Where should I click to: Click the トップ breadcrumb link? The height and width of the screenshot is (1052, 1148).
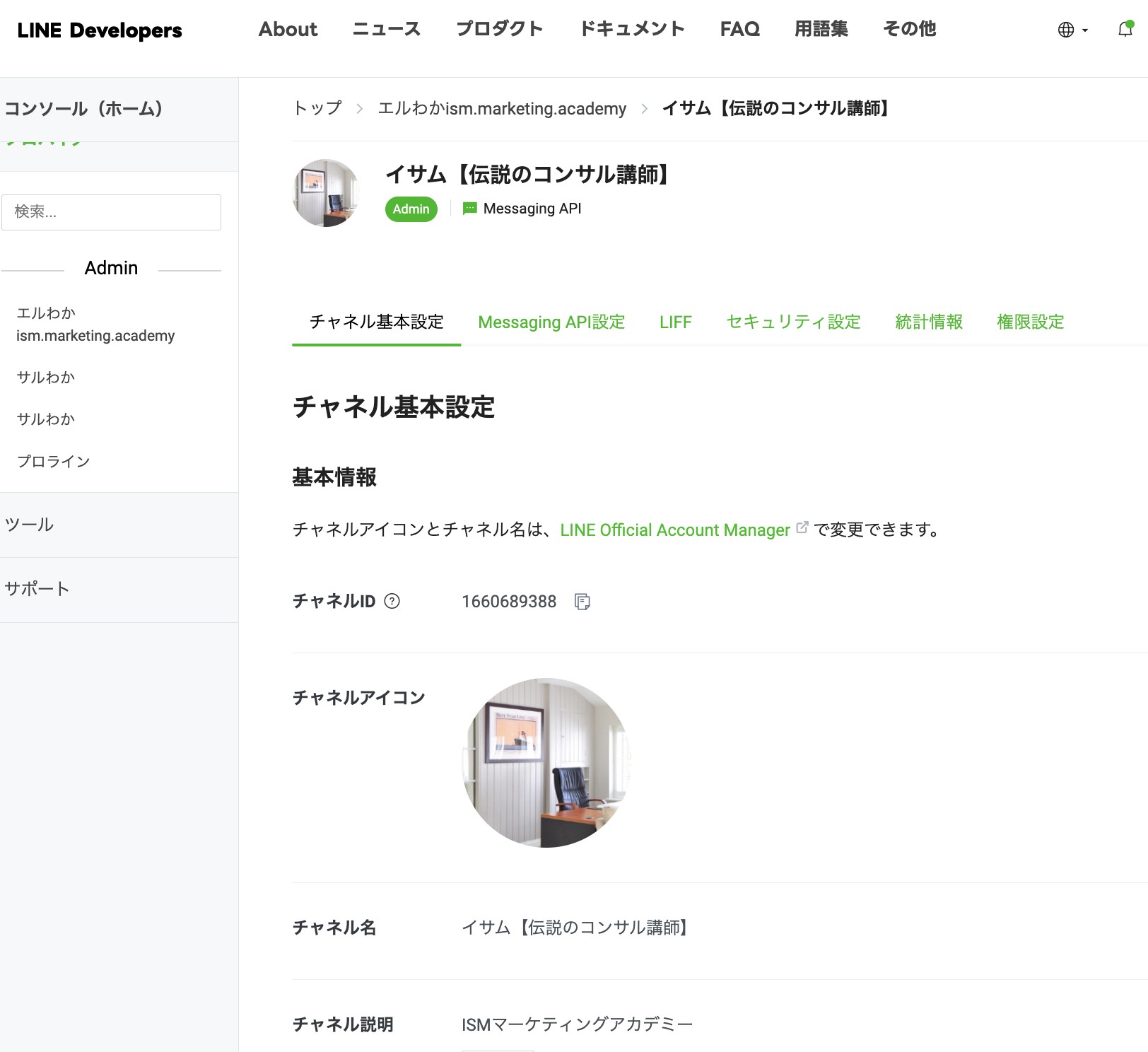(x=317, y=108)
